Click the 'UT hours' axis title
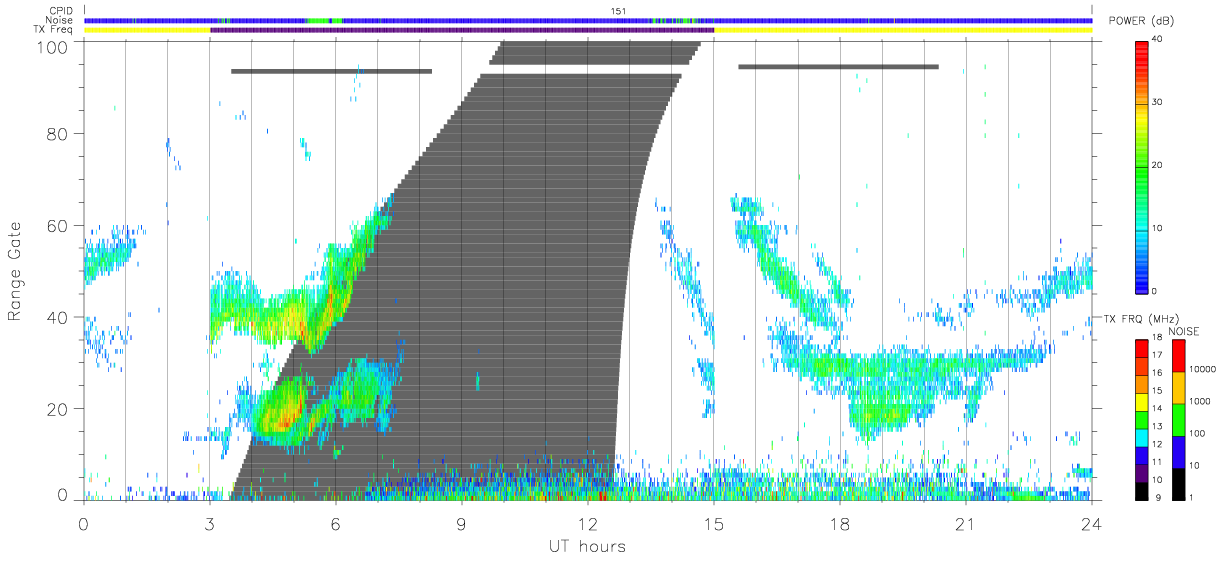 (586, 546)
